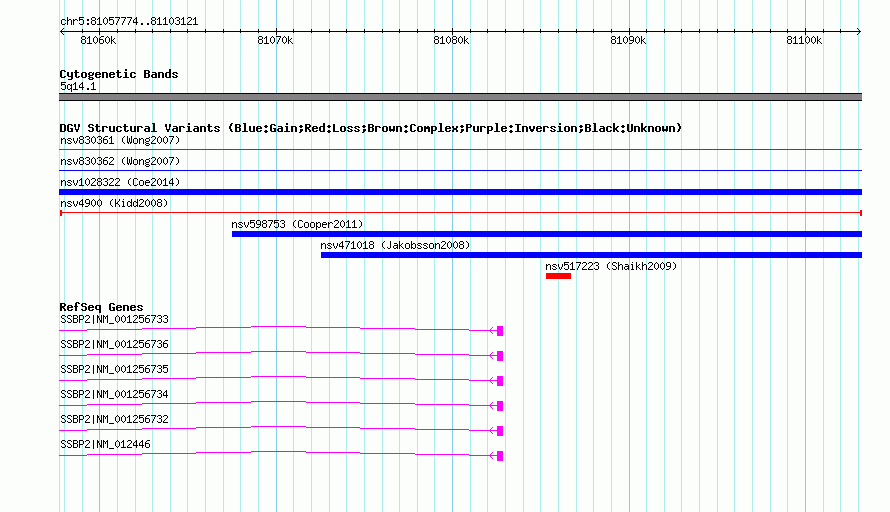
Task: Click magenta exon block of SSBP2|NM_012446
Action: (500, 456)
